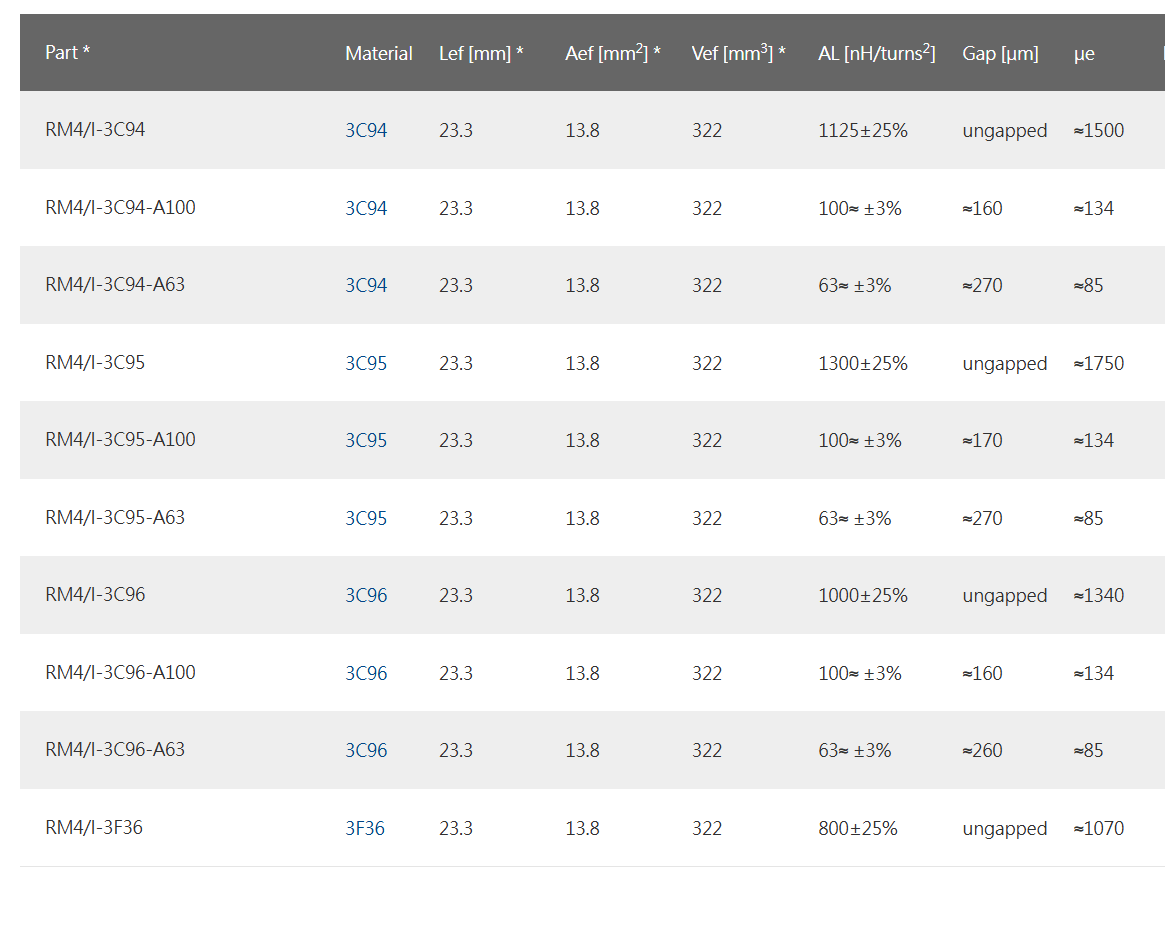Open the 3C94 material link for RM4/I-3C94
The width and height of the screenshot is (1165, 950).
coord(366,131)
